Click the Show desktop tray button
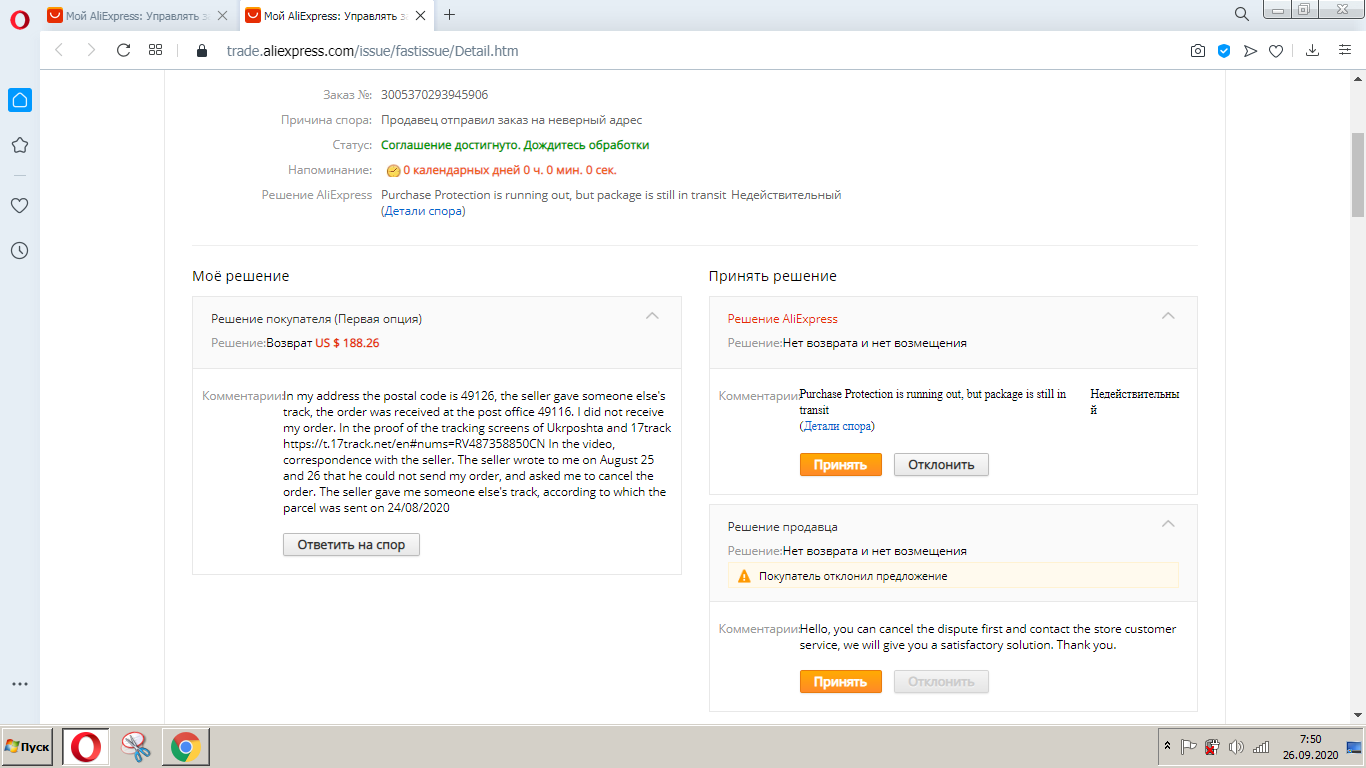The image size is (1366, 768). coord(1355,747)
